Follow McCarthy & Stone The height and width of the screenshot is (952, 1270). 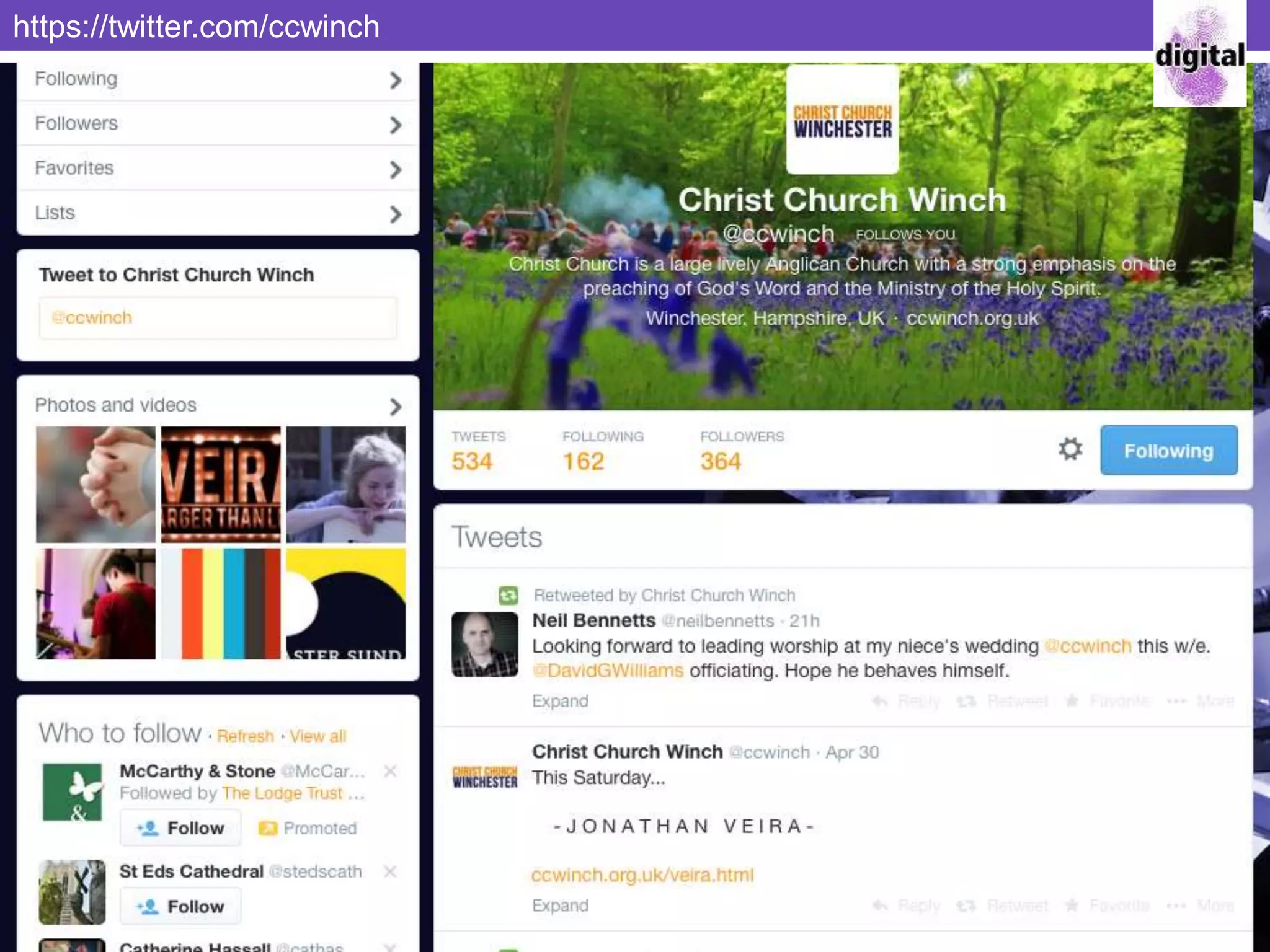(x=180, y=828)
